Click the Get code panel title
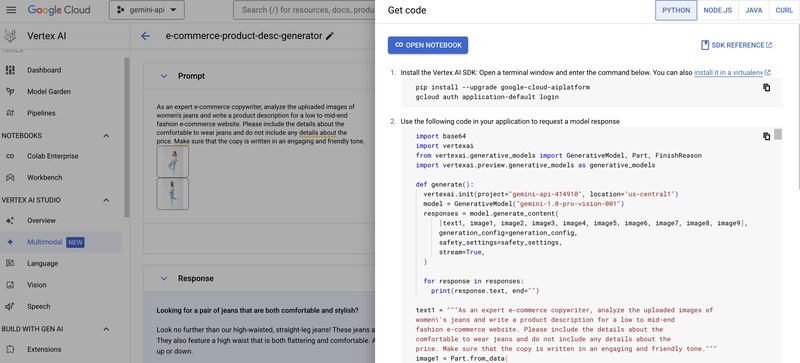Viewport: 800px width, 363px height. click(407, 10)
